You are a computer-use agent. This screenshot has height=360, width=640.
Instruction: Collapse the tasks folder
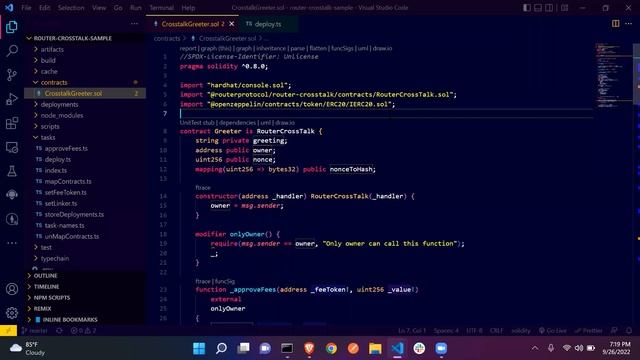point(47,137)
